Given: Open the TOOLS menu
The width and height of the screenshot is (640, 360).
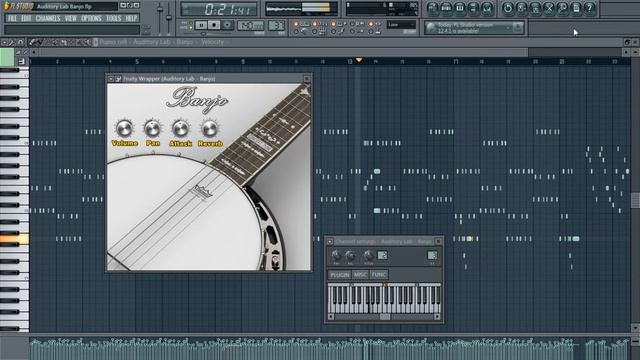Looking at the screenshot, I should [x=113, y=18].
